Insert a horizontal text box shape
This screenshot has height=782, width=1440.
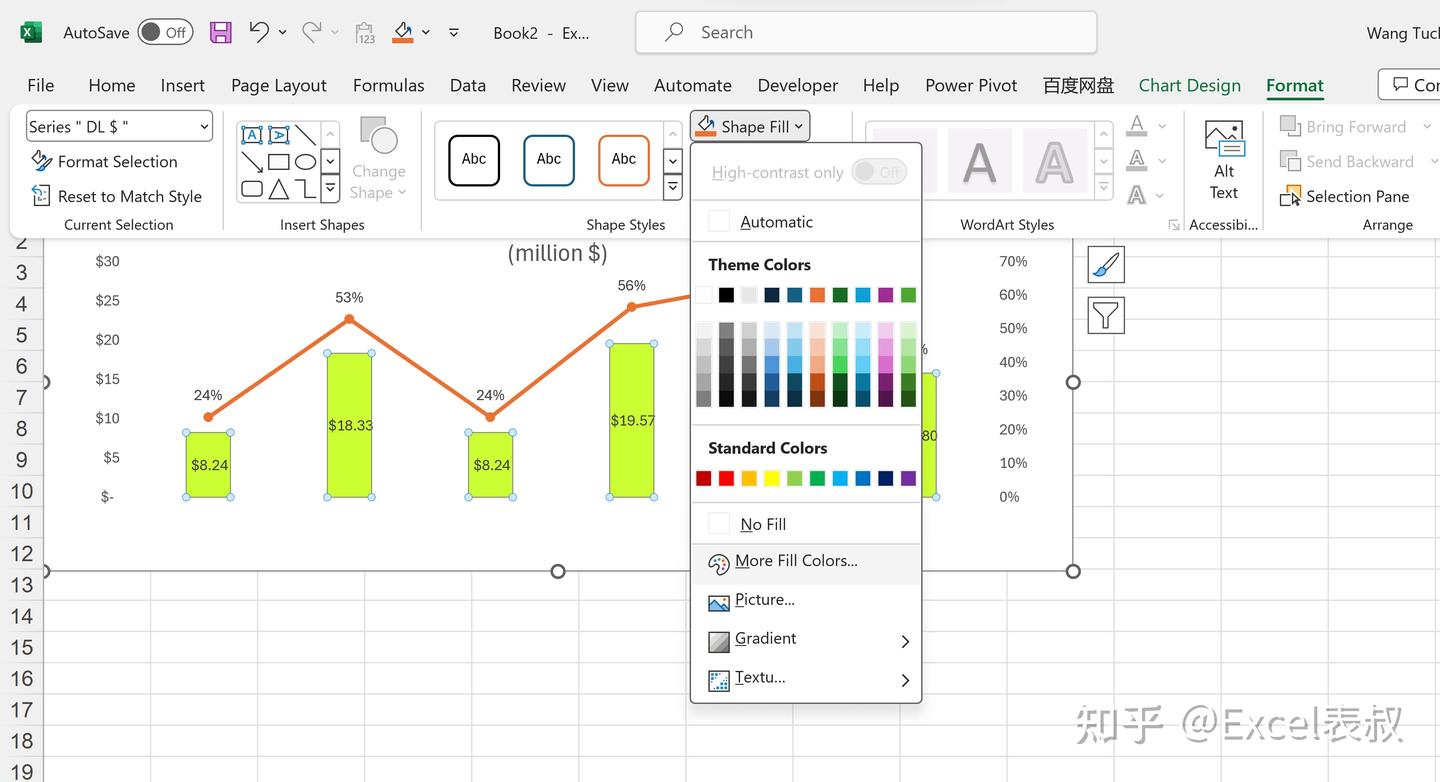pos(252,135)
